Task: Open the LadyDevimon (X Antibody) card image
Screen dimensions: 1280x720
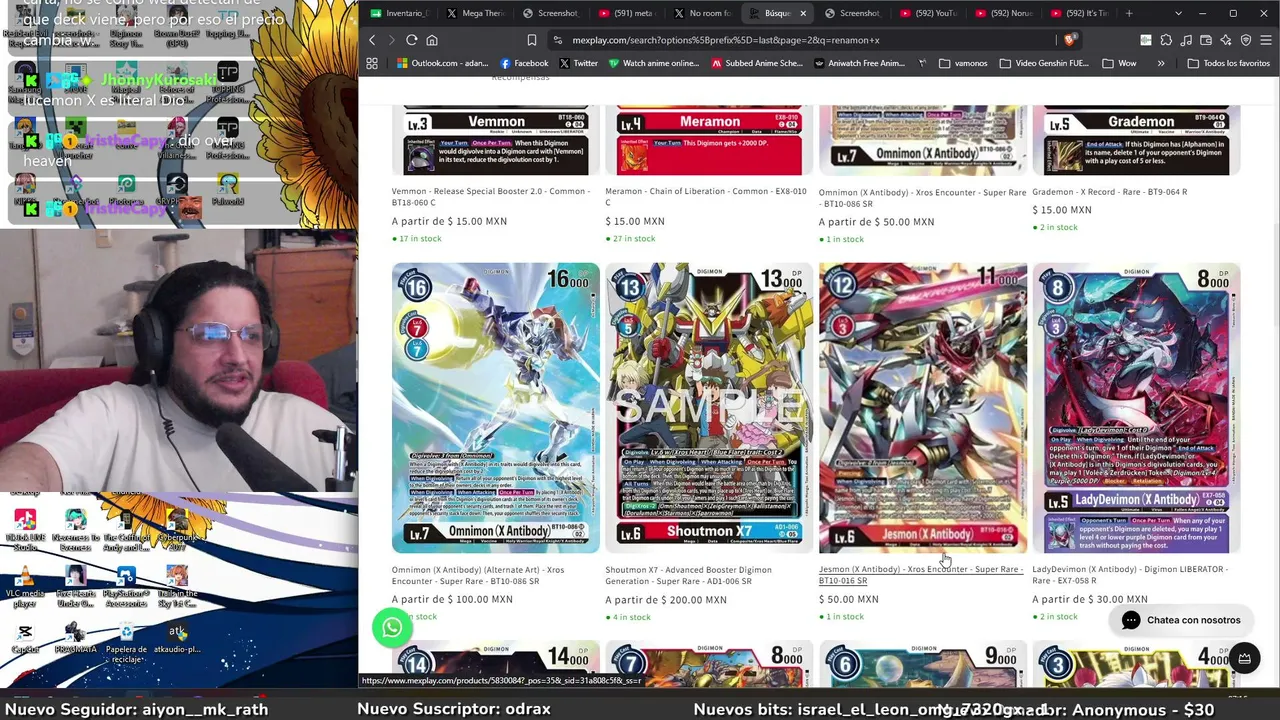Action: [x=1136, y=408]
